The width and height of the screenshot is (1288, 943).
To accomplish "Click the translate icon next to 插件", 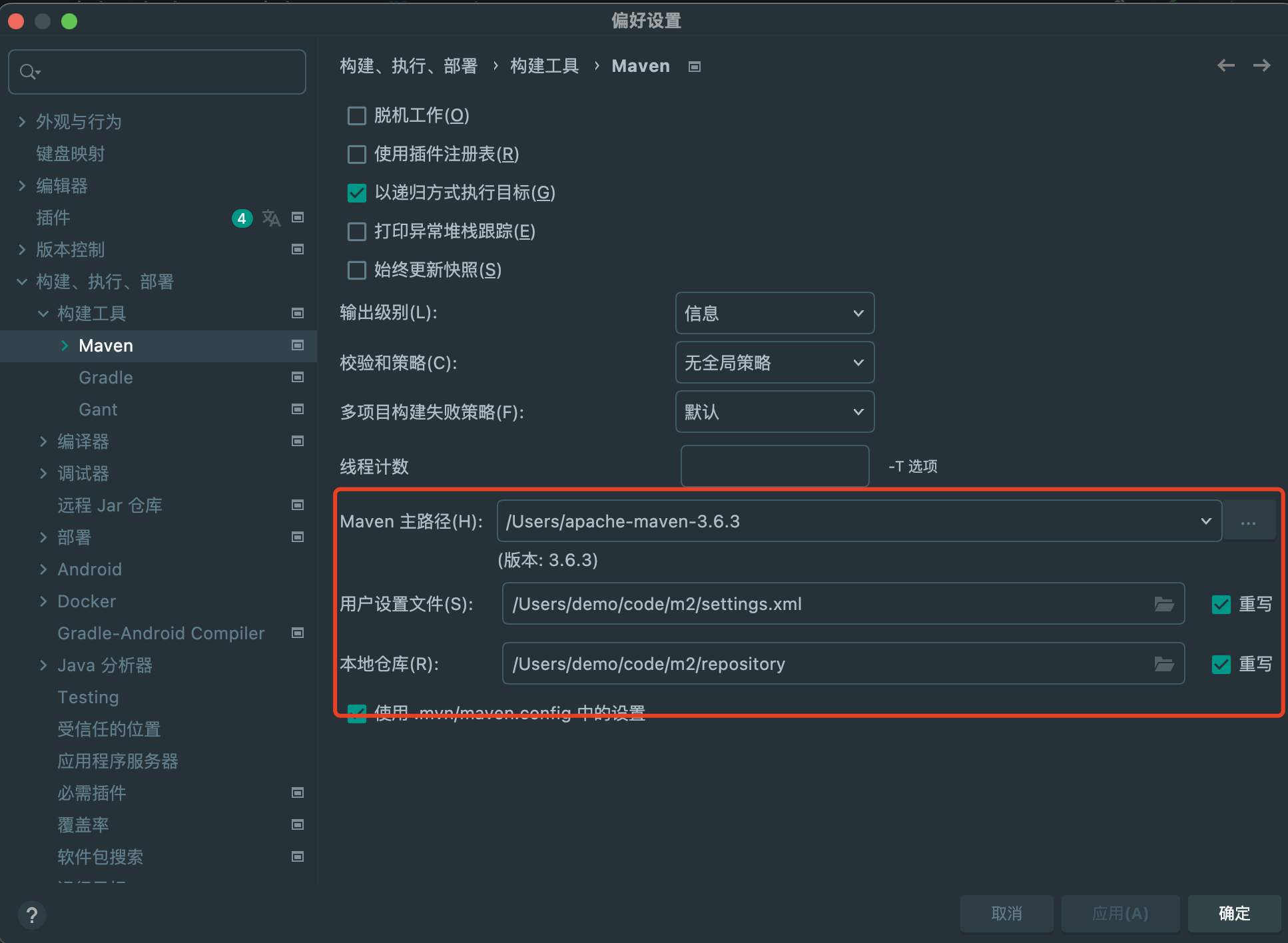I will 271,218.
